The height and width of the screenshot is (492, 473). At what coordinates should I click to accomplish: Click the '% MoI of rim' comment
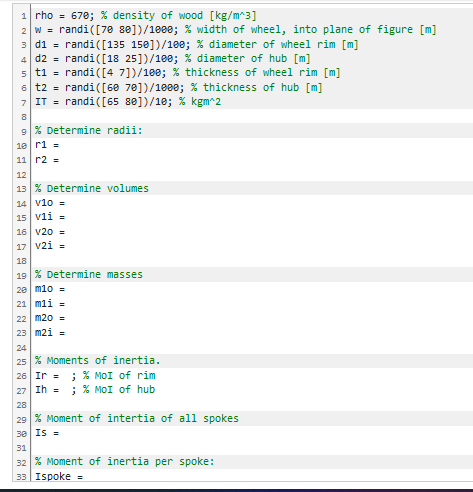point(119,376)
